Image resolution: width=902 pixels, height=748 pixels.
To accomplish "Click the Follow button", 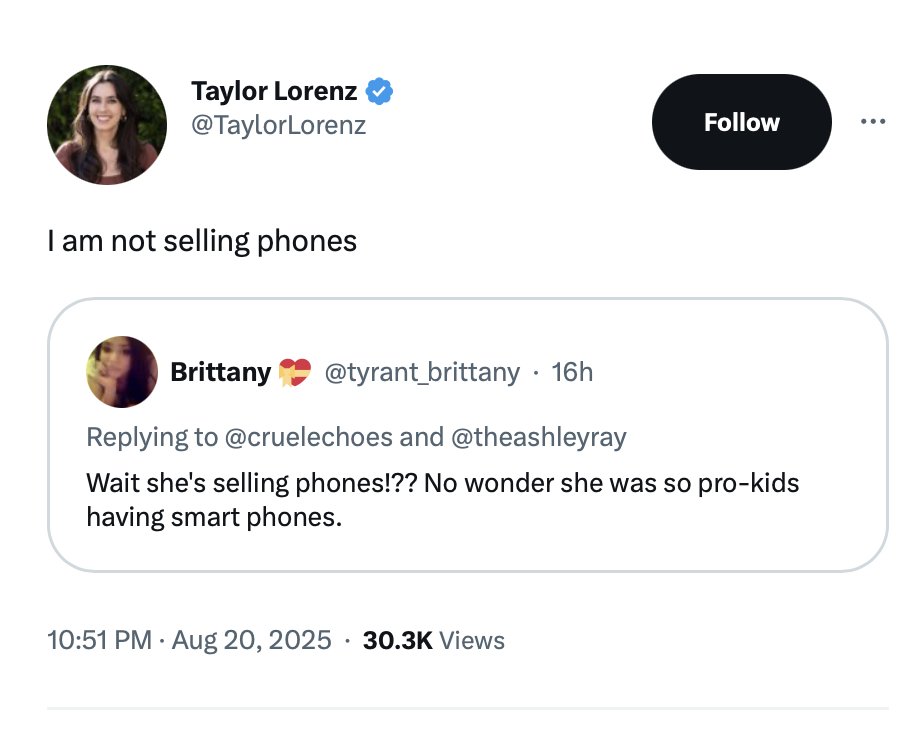I will [x=742, y=122].
